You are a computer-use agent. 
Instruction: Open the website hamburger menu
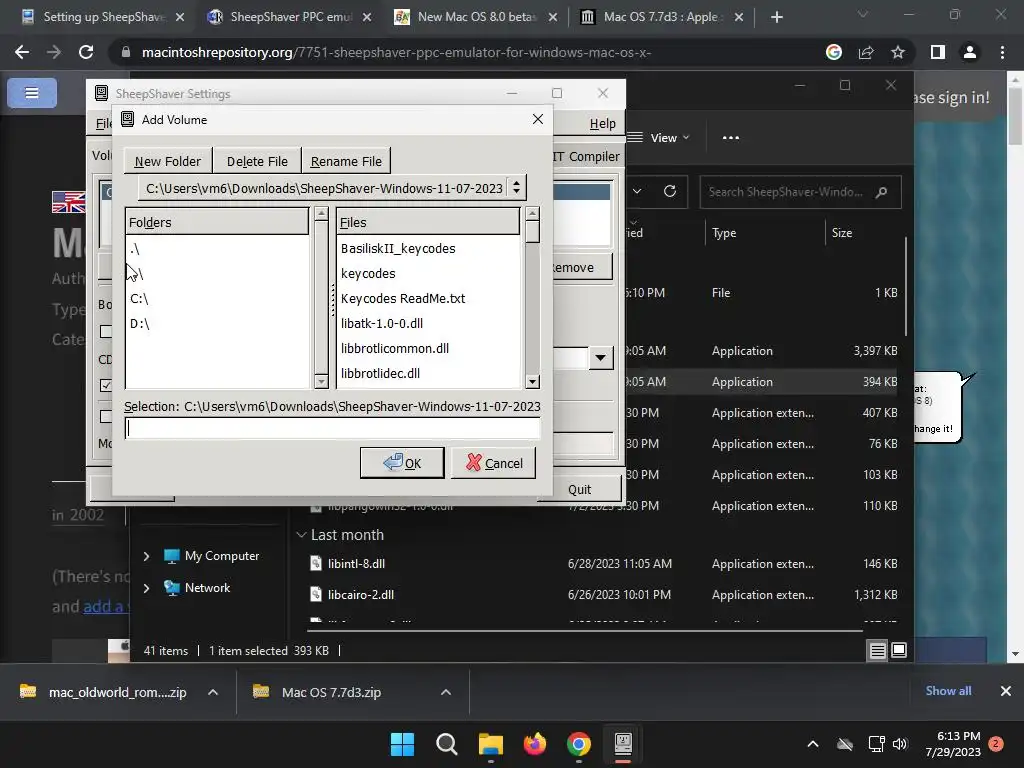[x=32, y=93]
